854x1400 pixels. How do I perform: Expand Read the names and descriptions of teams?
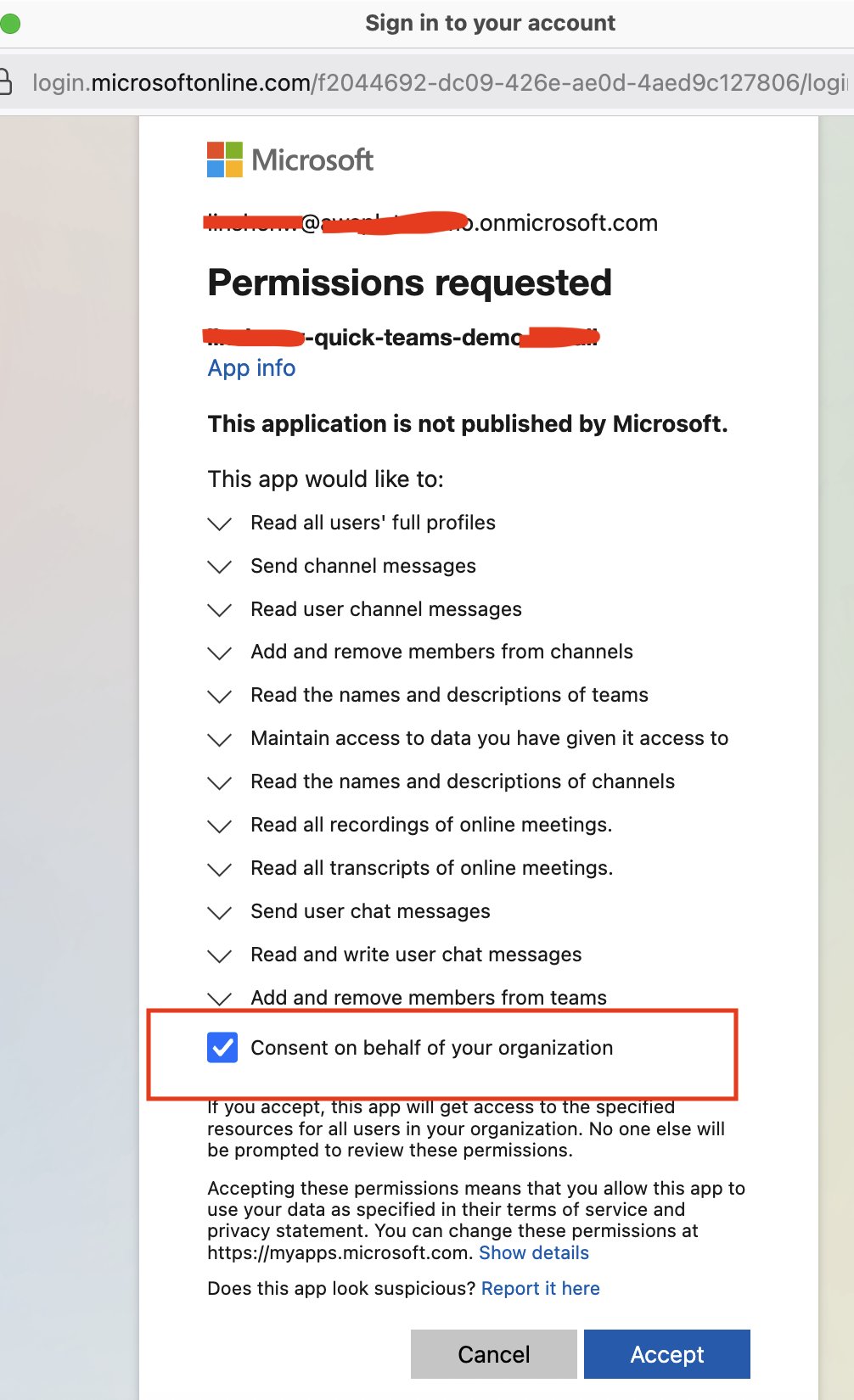click(219, 697)
